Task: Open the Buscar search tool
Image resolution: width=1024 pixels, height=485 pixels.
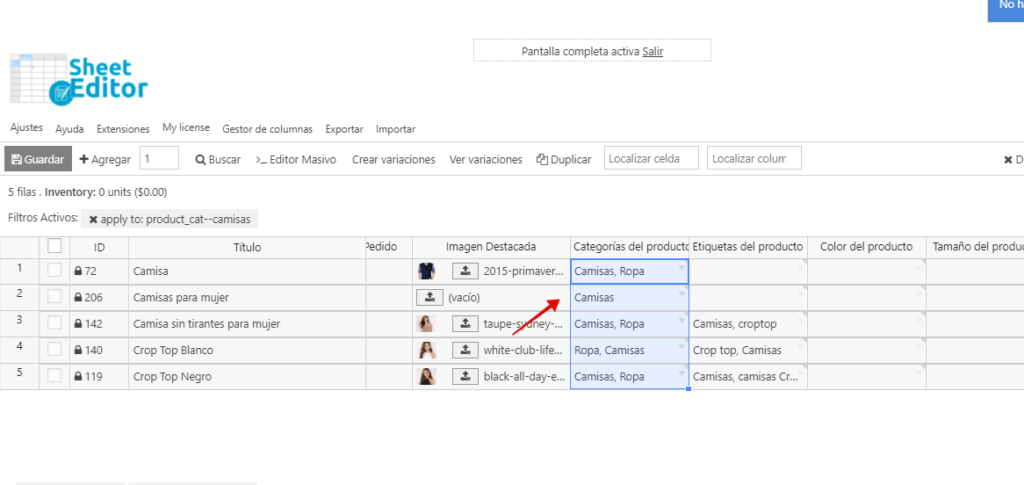Action: (218, 159)
